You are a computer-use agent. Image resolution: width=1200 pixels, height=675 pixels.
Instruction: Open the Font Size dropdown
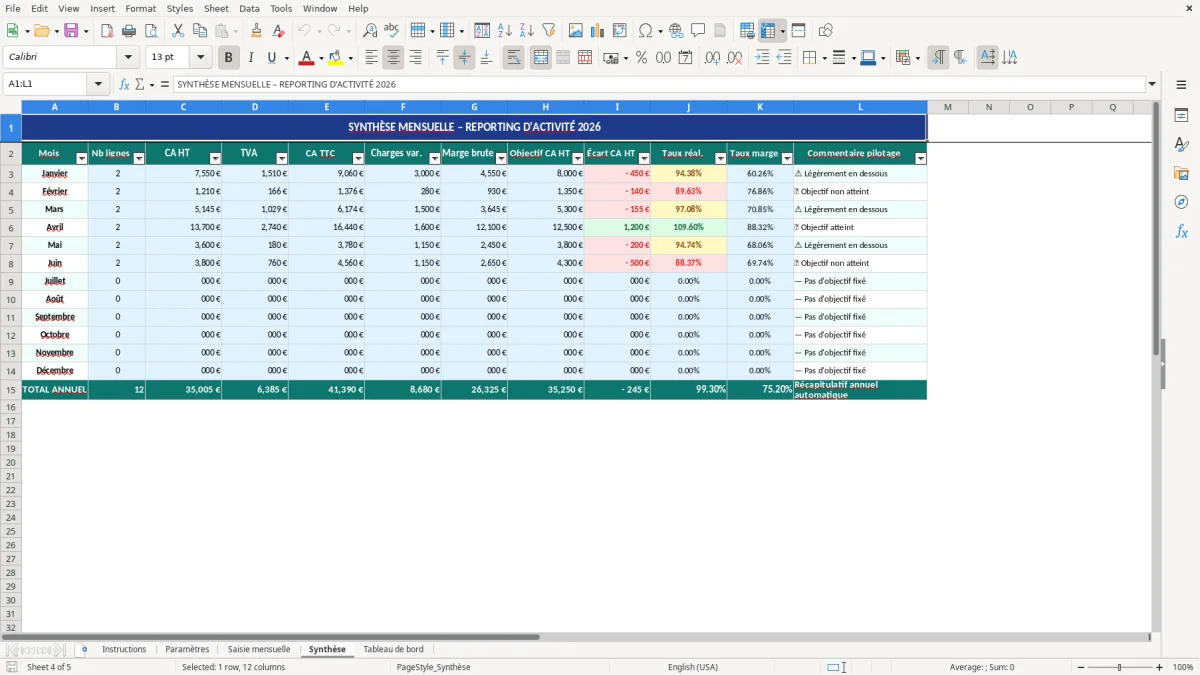pyautogui.click(x=201, y=58)
